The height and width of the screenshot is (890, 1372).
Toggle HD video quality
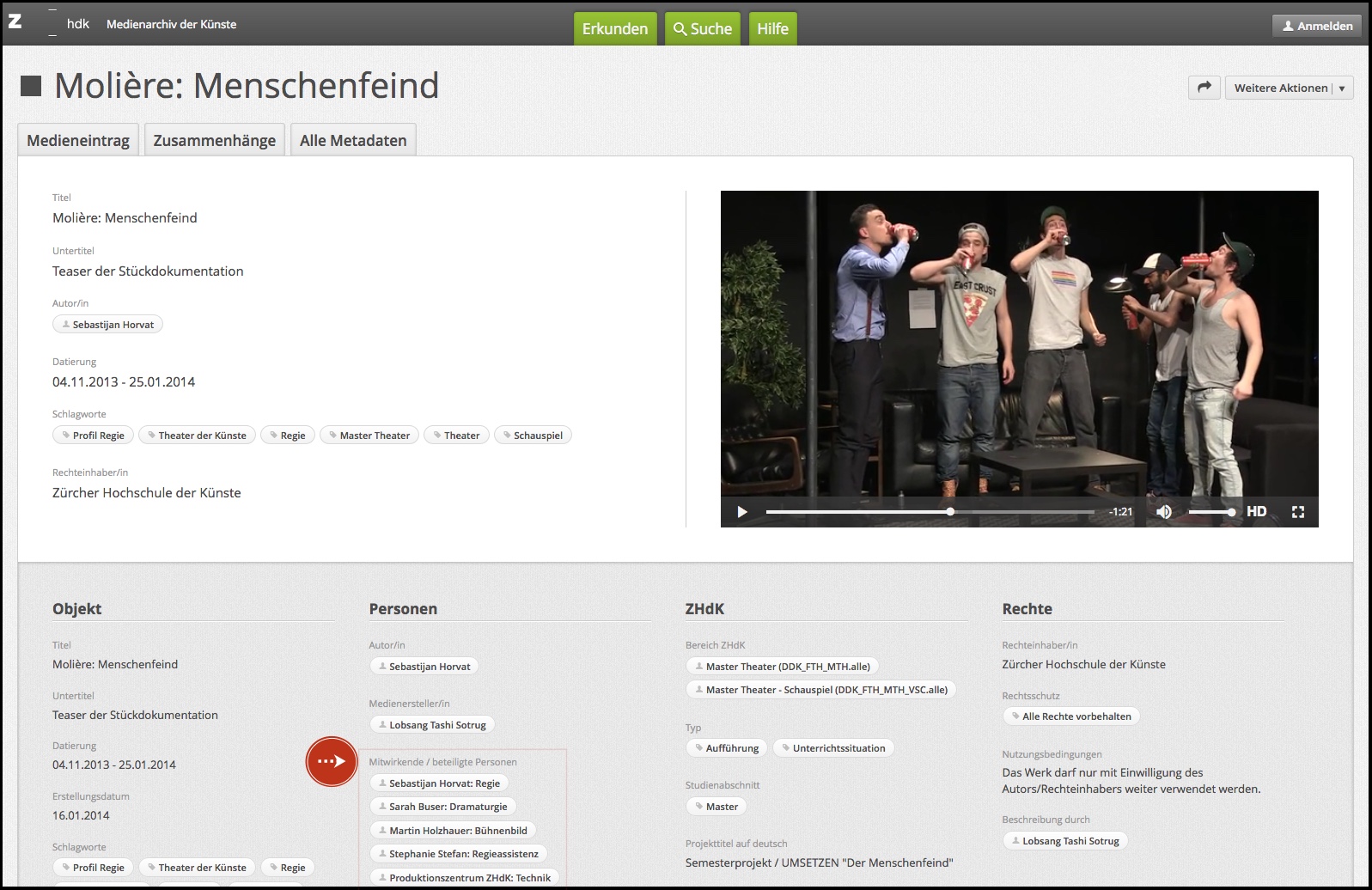(x=1256, y=512)
